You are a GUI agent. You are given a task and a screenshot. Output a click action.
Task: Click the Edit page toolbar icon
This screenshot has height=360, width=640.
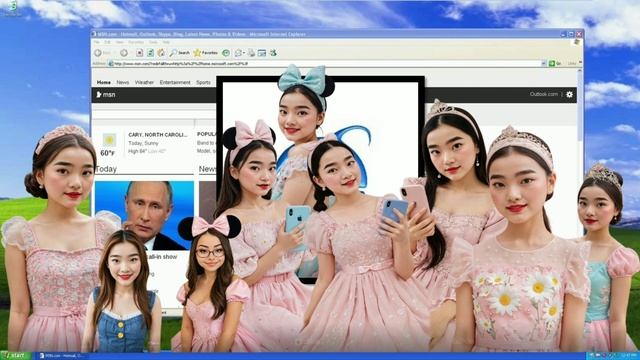pos(262,53)
